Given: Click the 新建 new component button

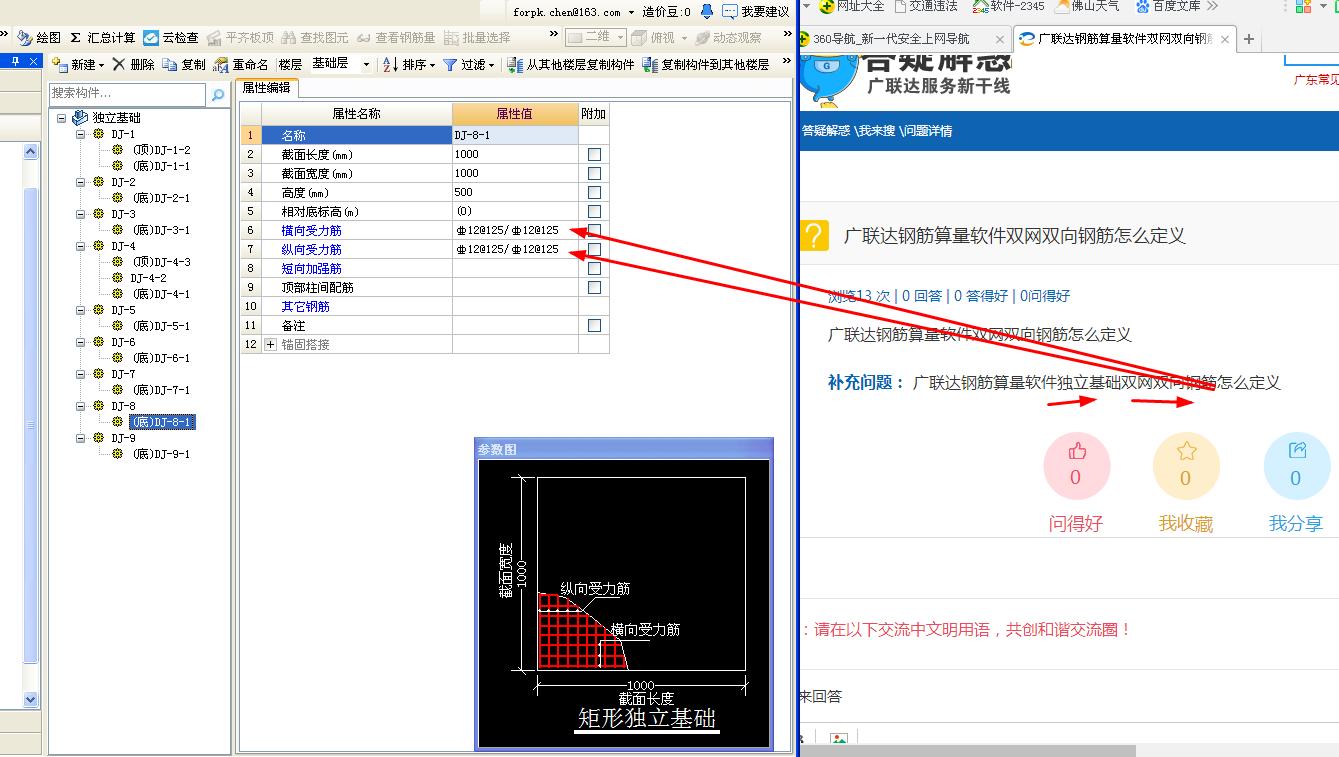Looking at the screenshot, I should (78, 64).
